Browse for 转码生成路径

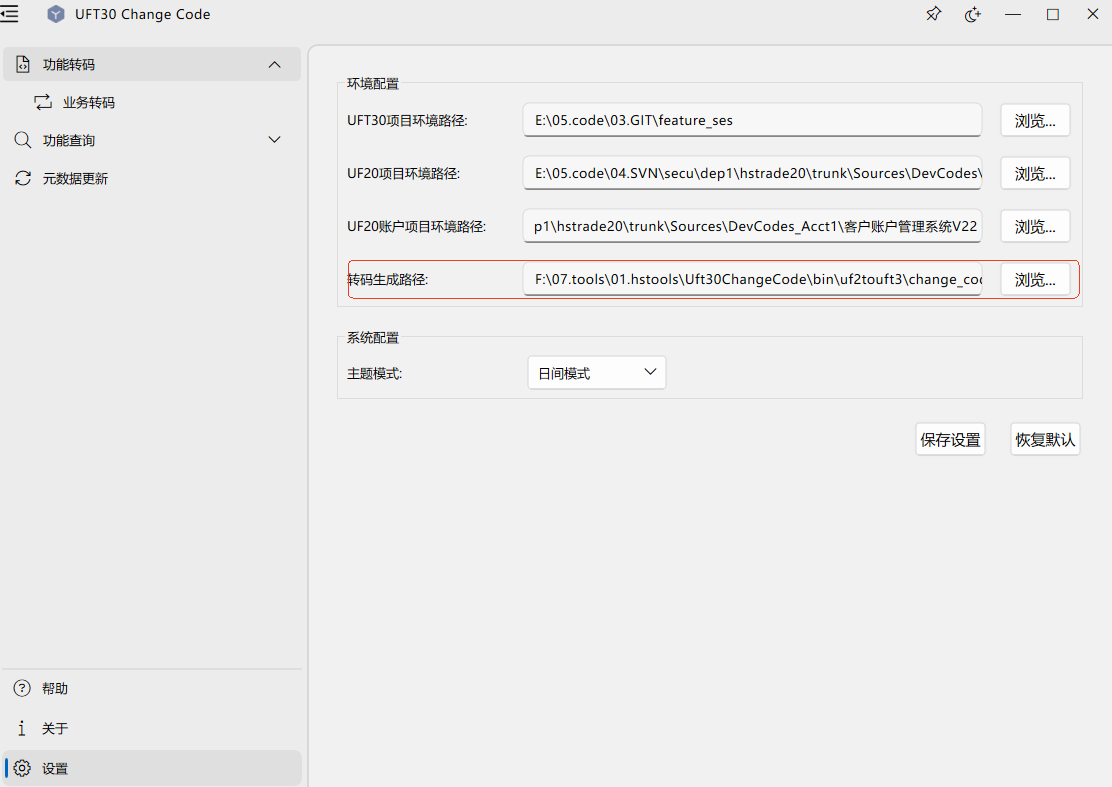point(1035,280)
